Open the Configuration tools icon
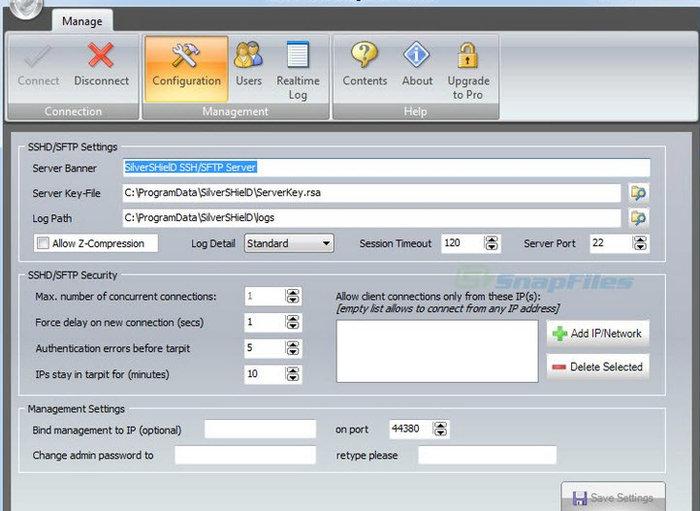Viewport: 700px width, 511px height. click(x=186, y=55)
